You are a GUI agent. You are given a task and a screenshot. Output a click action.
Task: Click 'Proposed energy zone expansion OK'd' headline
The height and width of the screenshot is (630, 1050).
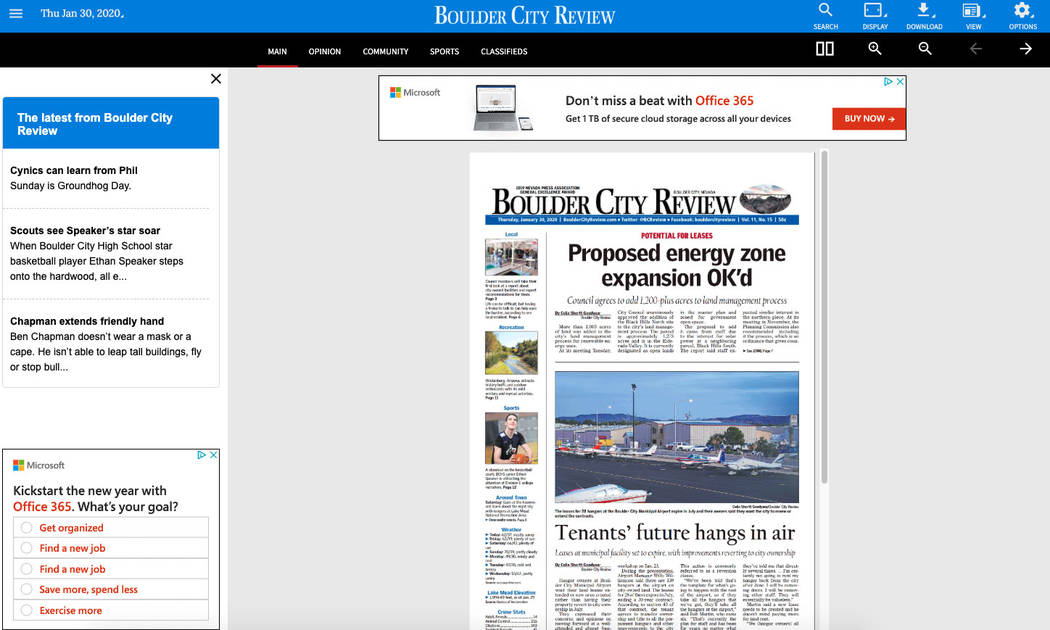coord(676,265)
